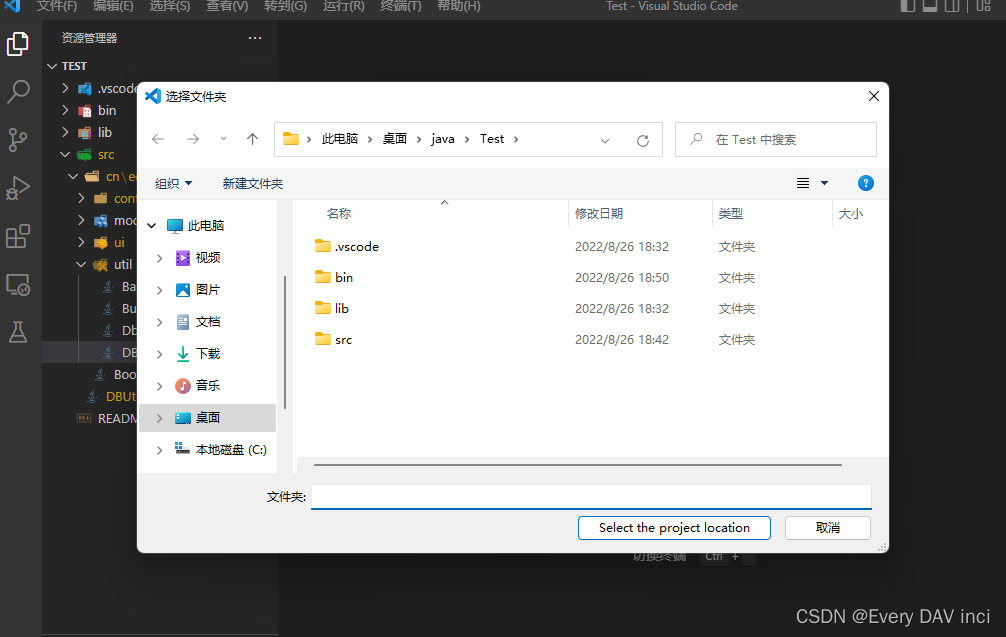Open the 选择(S) menu
1006x637 pixels.
(x=169, y=6)
